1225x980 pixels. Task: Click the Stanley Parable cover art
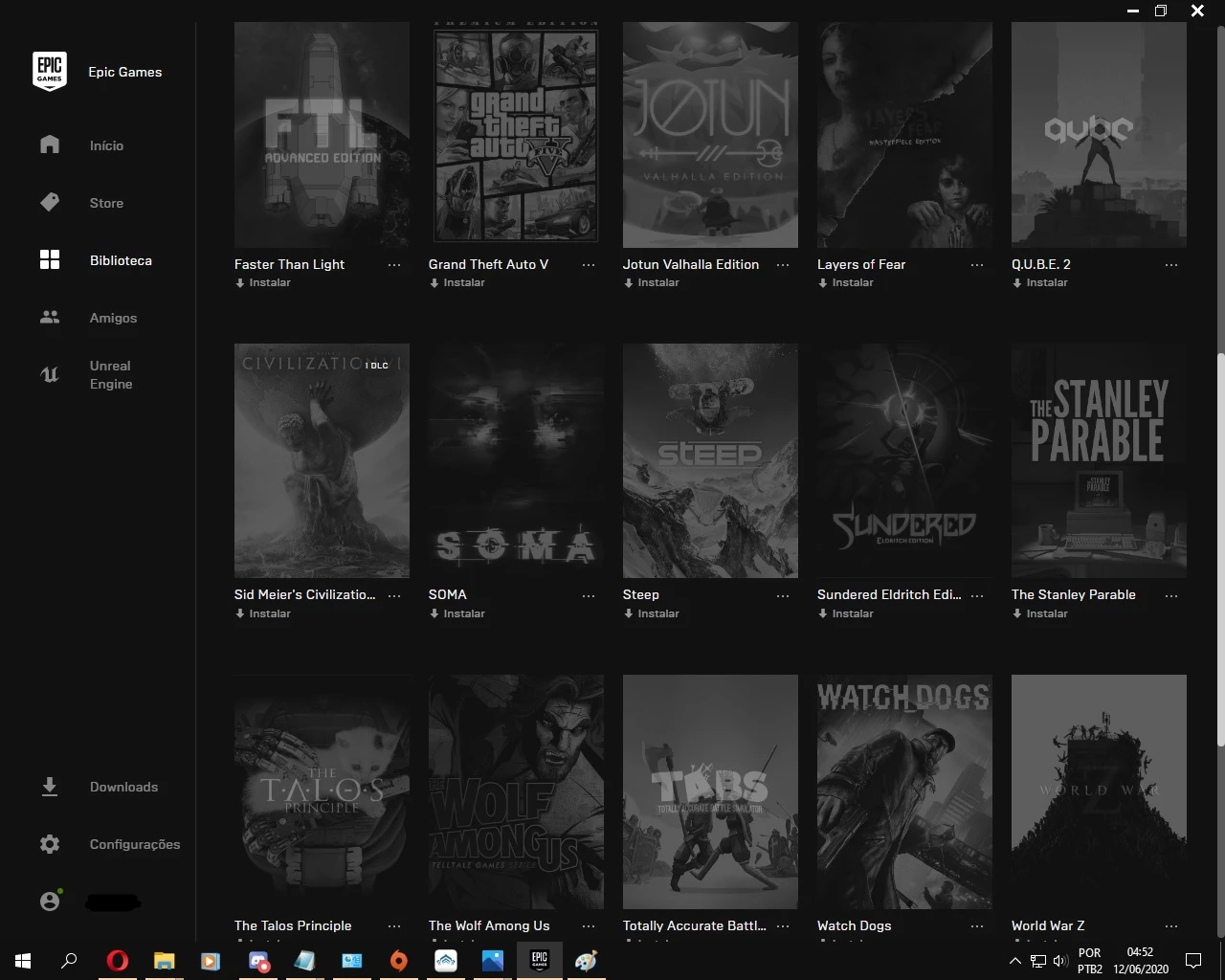point(1099,460)
